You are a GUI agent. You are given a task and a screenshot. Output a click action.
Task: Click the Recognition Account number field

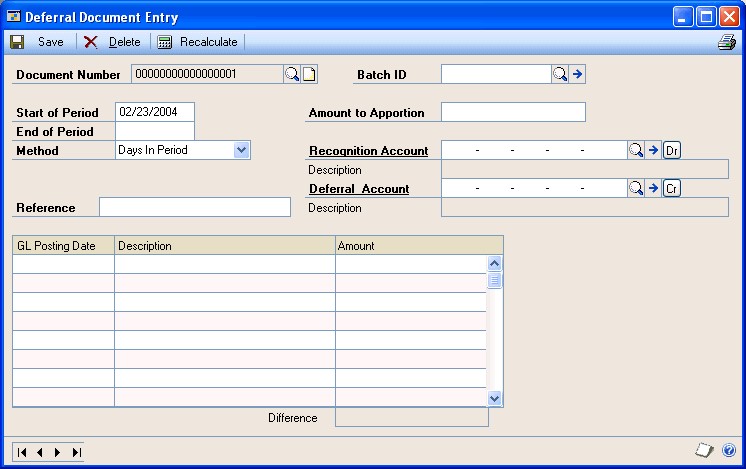(534, 150)
